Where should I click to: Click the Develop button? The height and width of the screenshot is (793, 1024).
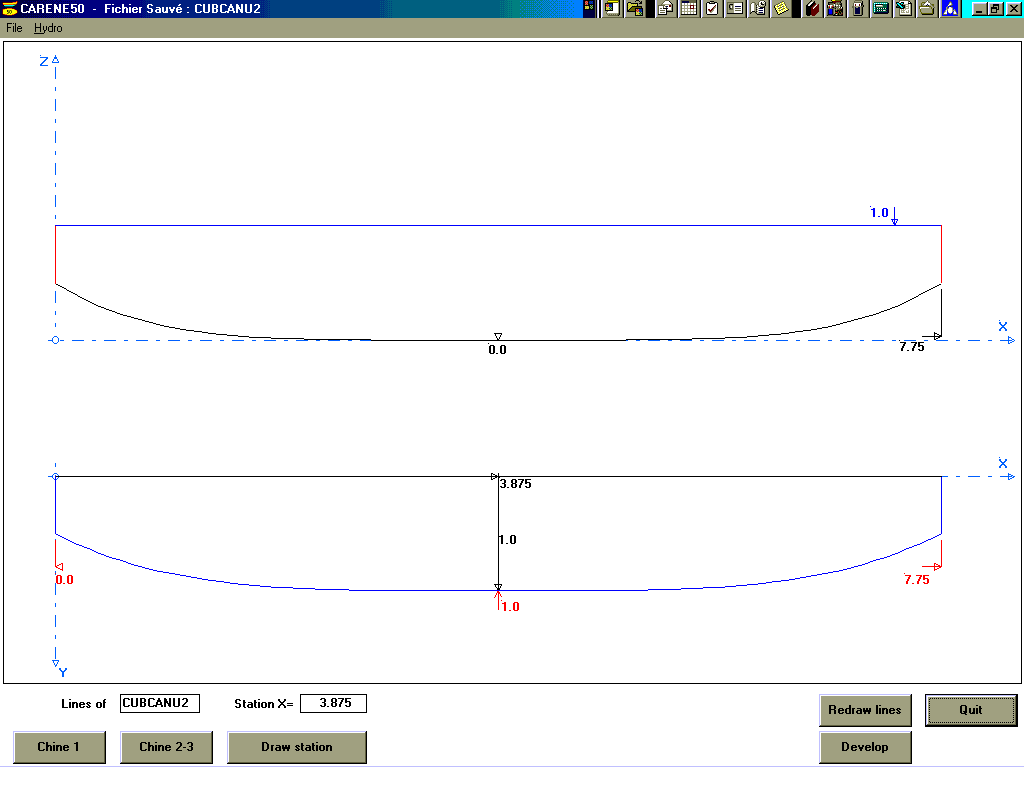(x=865, y=747)
